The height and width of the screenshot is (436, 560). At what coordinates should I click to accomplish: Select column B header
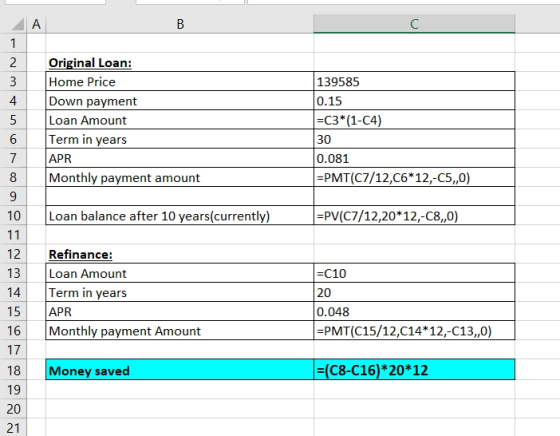[180, 24]
